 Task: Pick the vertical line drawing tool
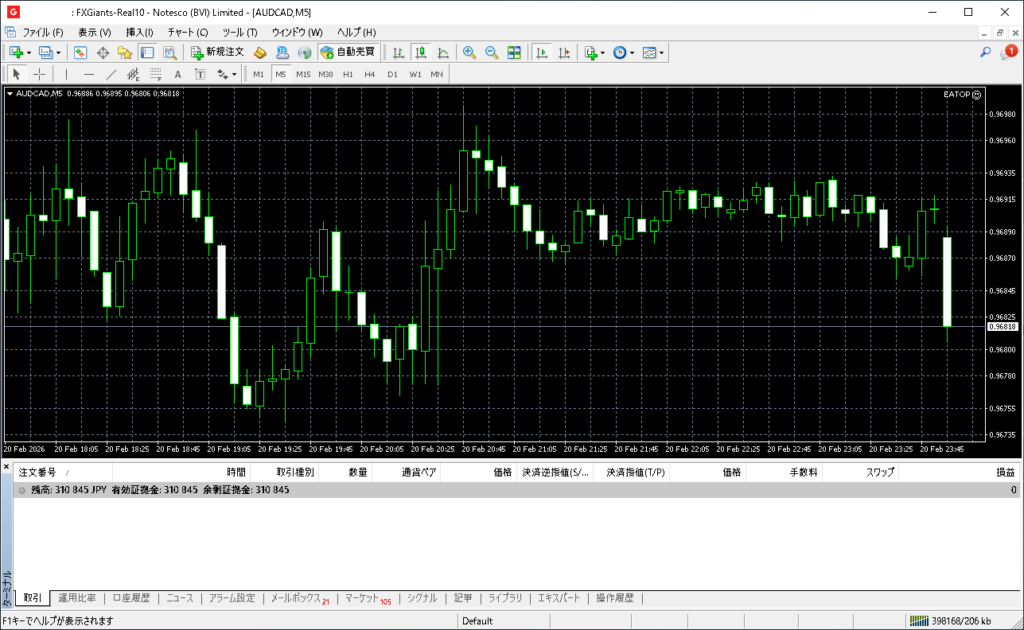[67, 74]
